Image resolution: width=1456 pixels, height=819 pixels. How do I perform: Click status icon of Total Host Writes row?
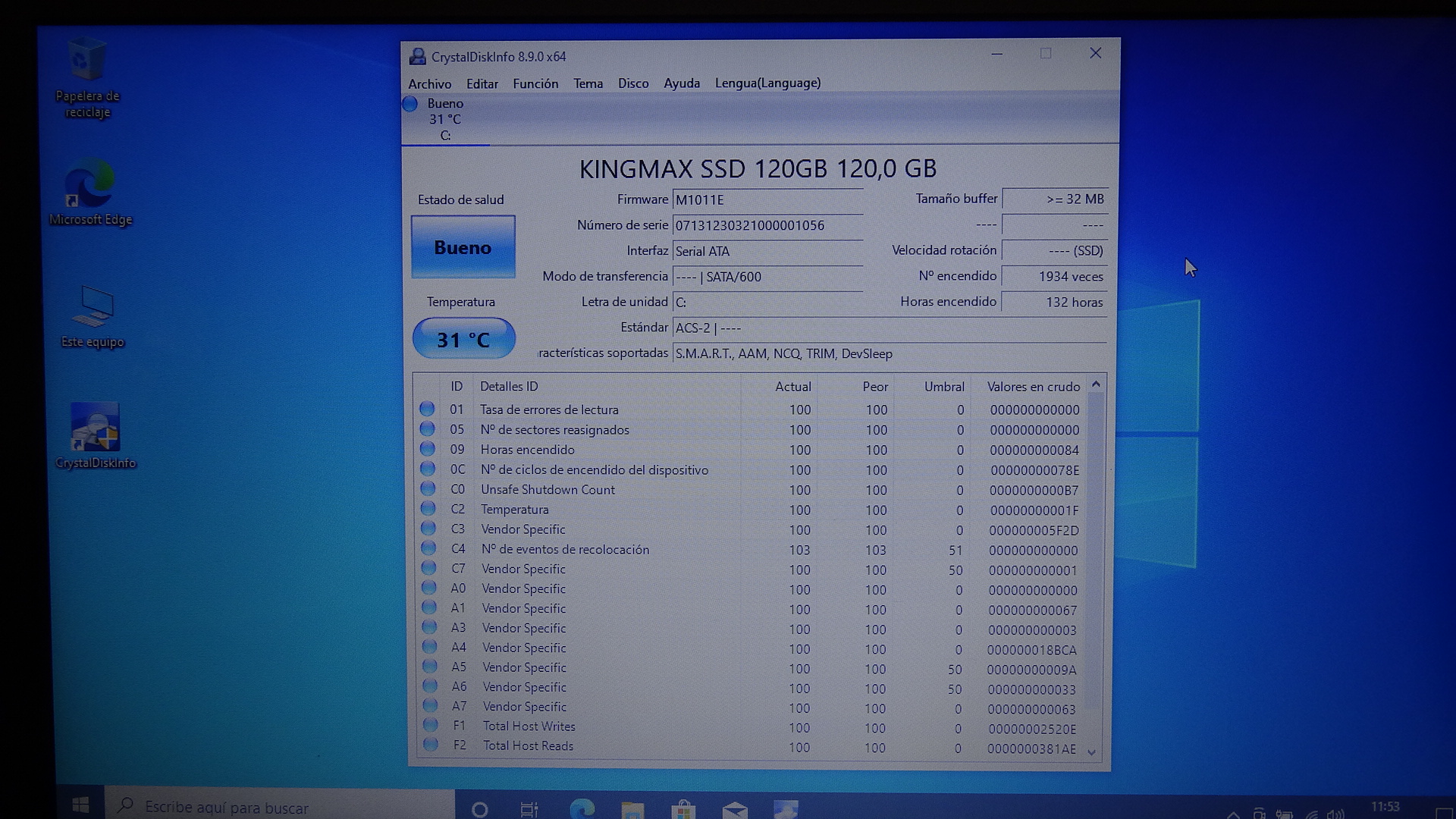pos(430,725)
